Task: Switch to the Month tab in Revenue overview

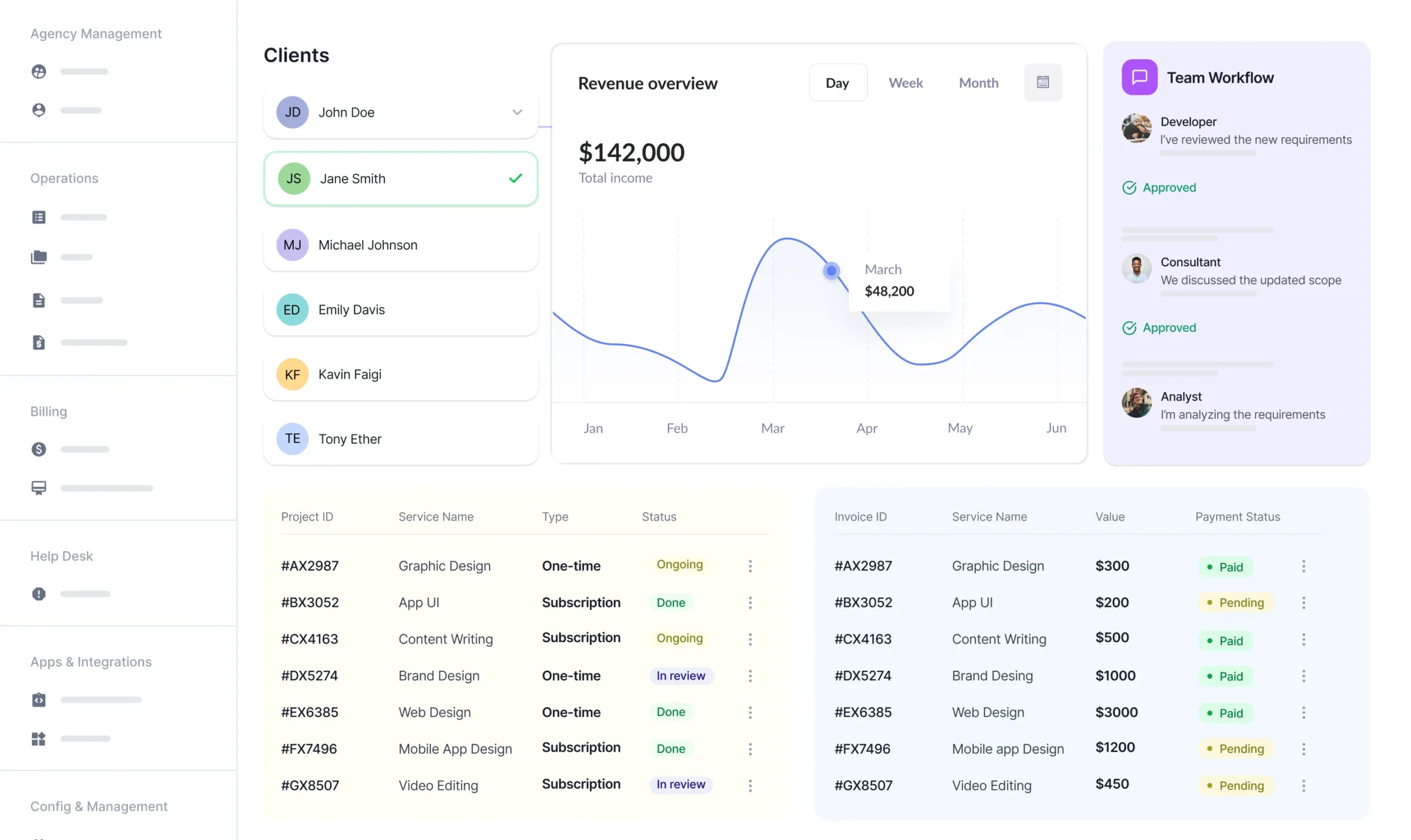Action: pyautogui.click(x=978, y=83)
